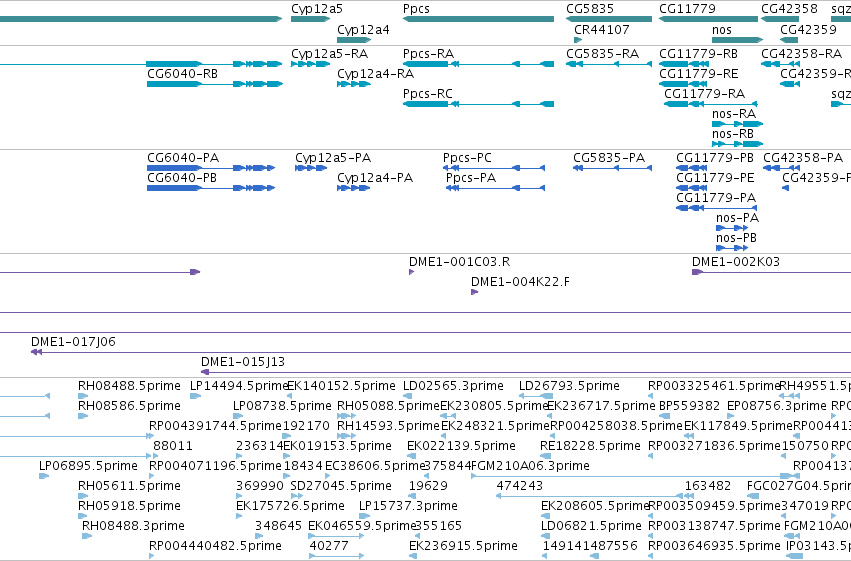Click the CG6040-PA protein label

(x=183, y=158)
